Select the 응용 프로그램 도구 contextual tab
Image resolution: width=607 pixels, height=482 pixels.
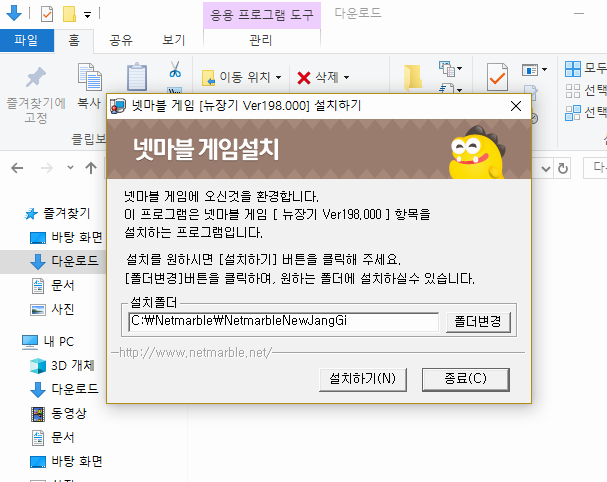click(x=262, y=15)
